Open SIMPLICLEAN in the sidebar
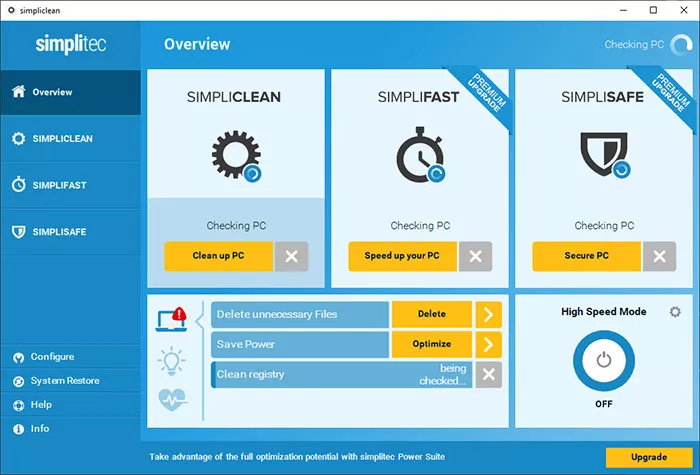The width and height of the screenshot is (700, 475). click(71, 138)
